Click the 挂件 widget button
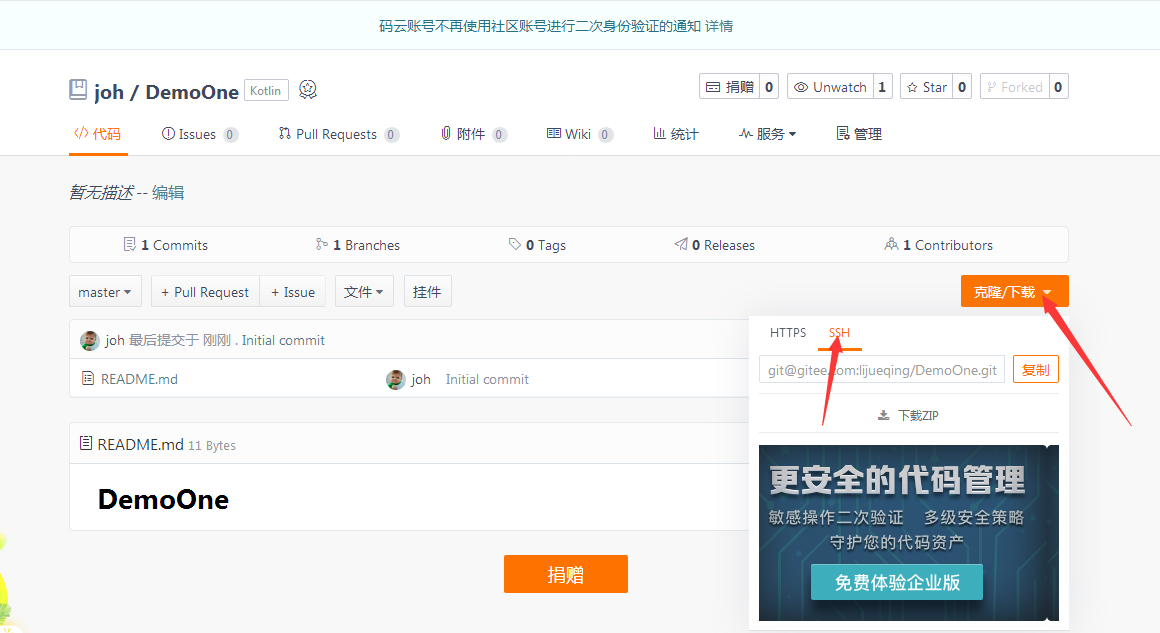Viewport: 1160px width, 633px height. tap(427, 291)
